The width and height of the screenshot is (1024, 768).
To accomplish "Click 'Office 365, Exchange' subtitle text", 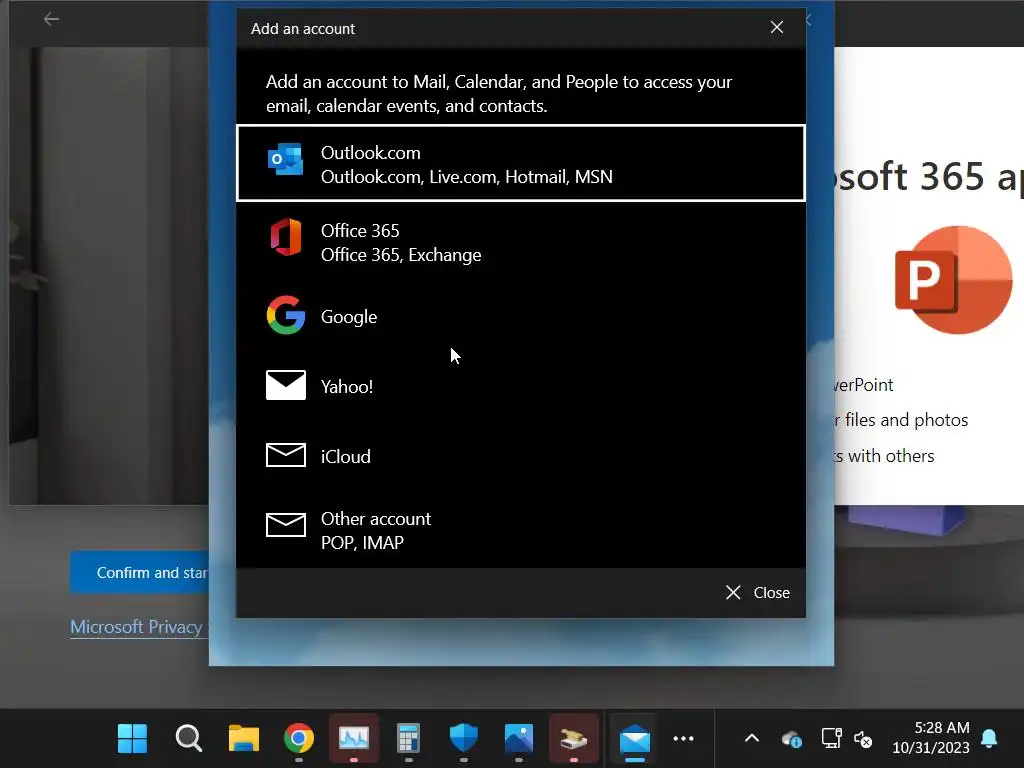I will [x=401, y=255].
